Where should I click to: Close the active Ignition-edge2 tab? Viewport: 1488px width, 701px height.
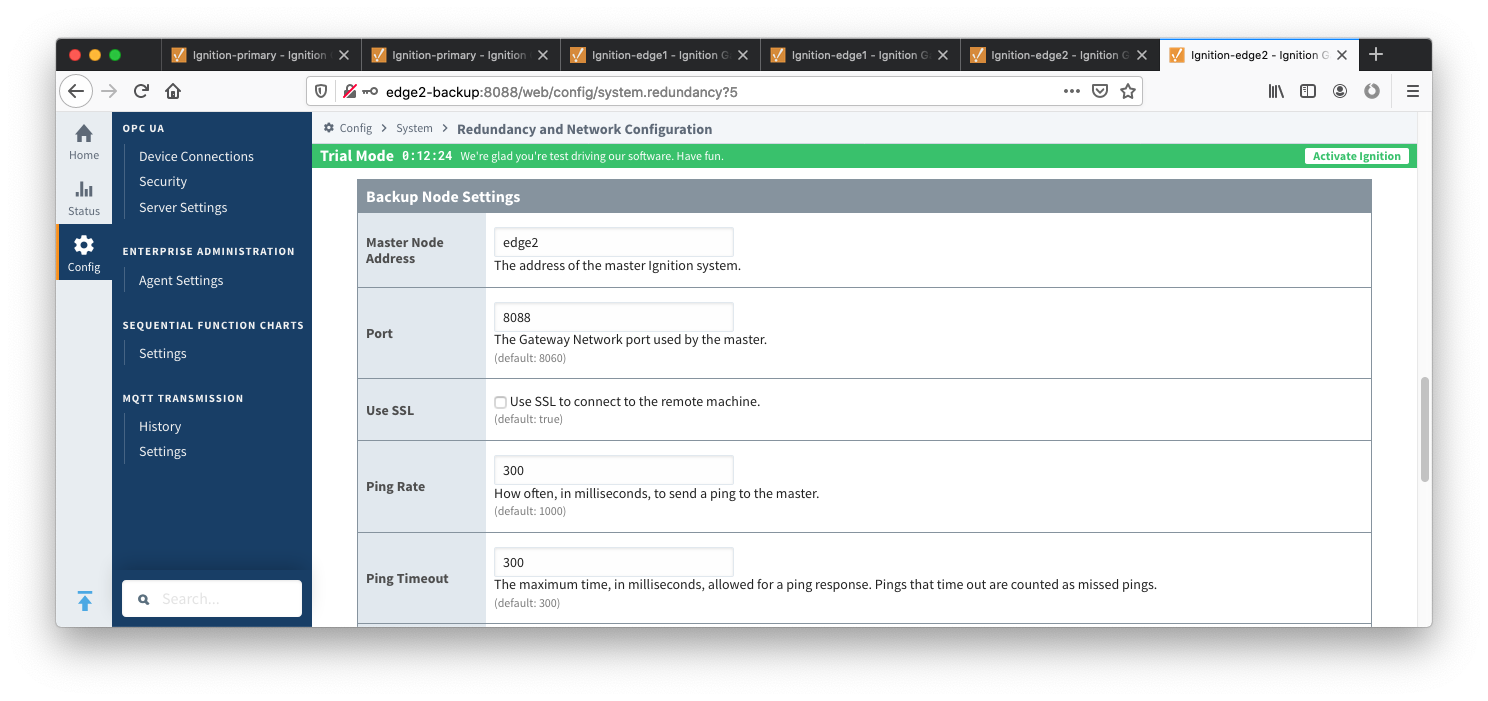click(1342, 55)
